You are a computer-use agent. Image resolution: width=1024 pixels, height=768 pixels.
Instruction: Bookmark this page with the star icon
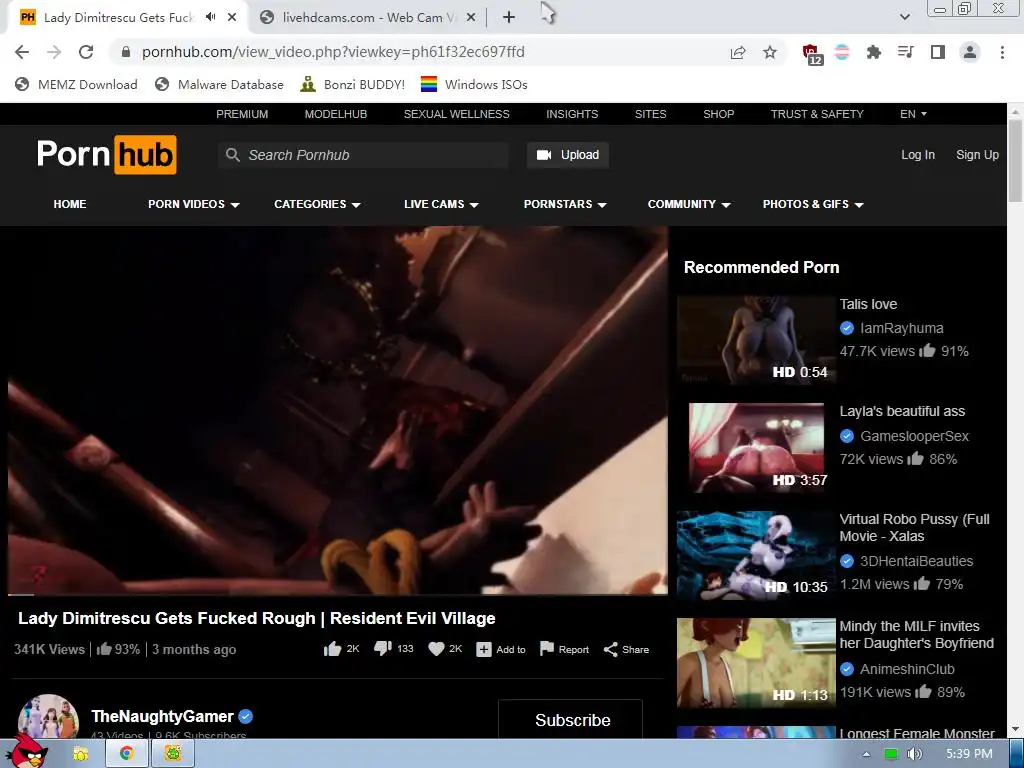pos(770,52)
